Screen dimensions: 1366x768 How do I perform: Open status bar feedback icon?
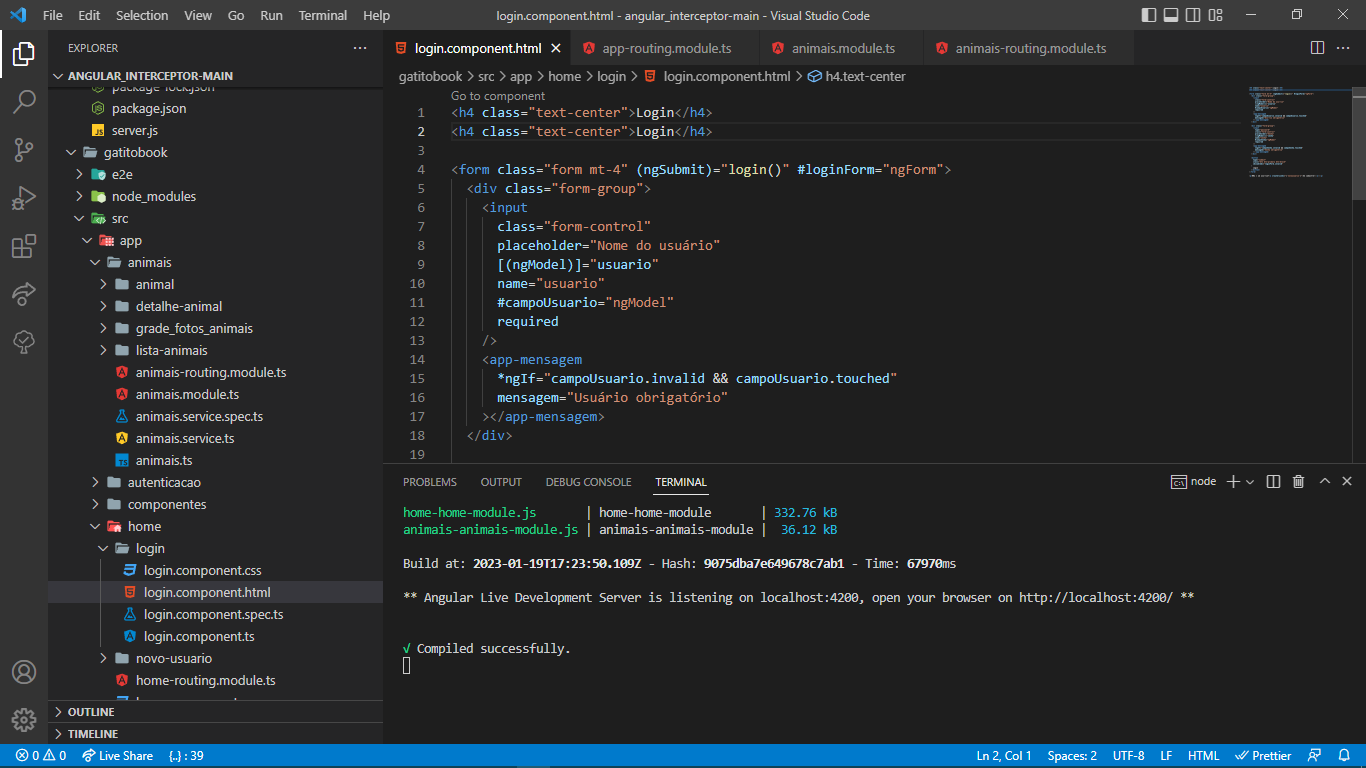point(1315,756)
